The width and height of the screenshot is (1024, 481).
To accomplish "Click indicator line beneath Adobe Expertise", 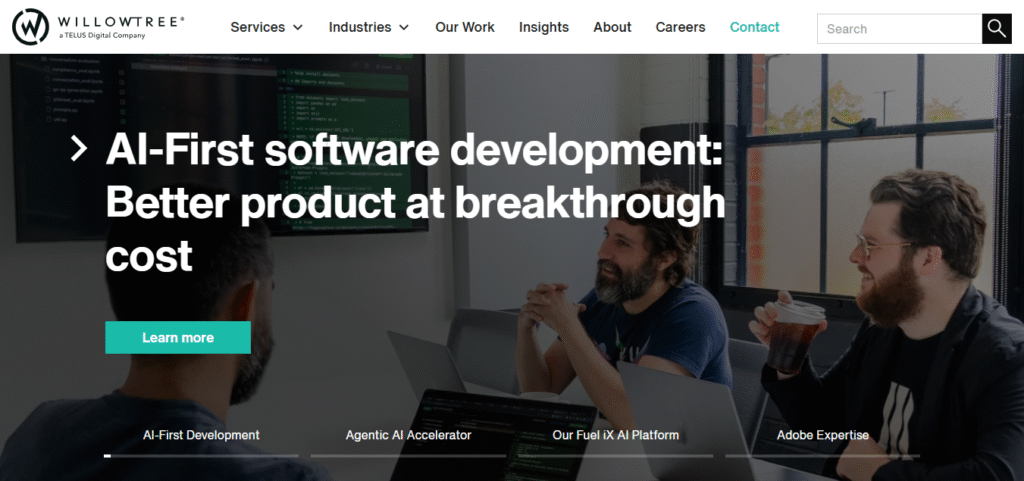I will pos(822,455).
